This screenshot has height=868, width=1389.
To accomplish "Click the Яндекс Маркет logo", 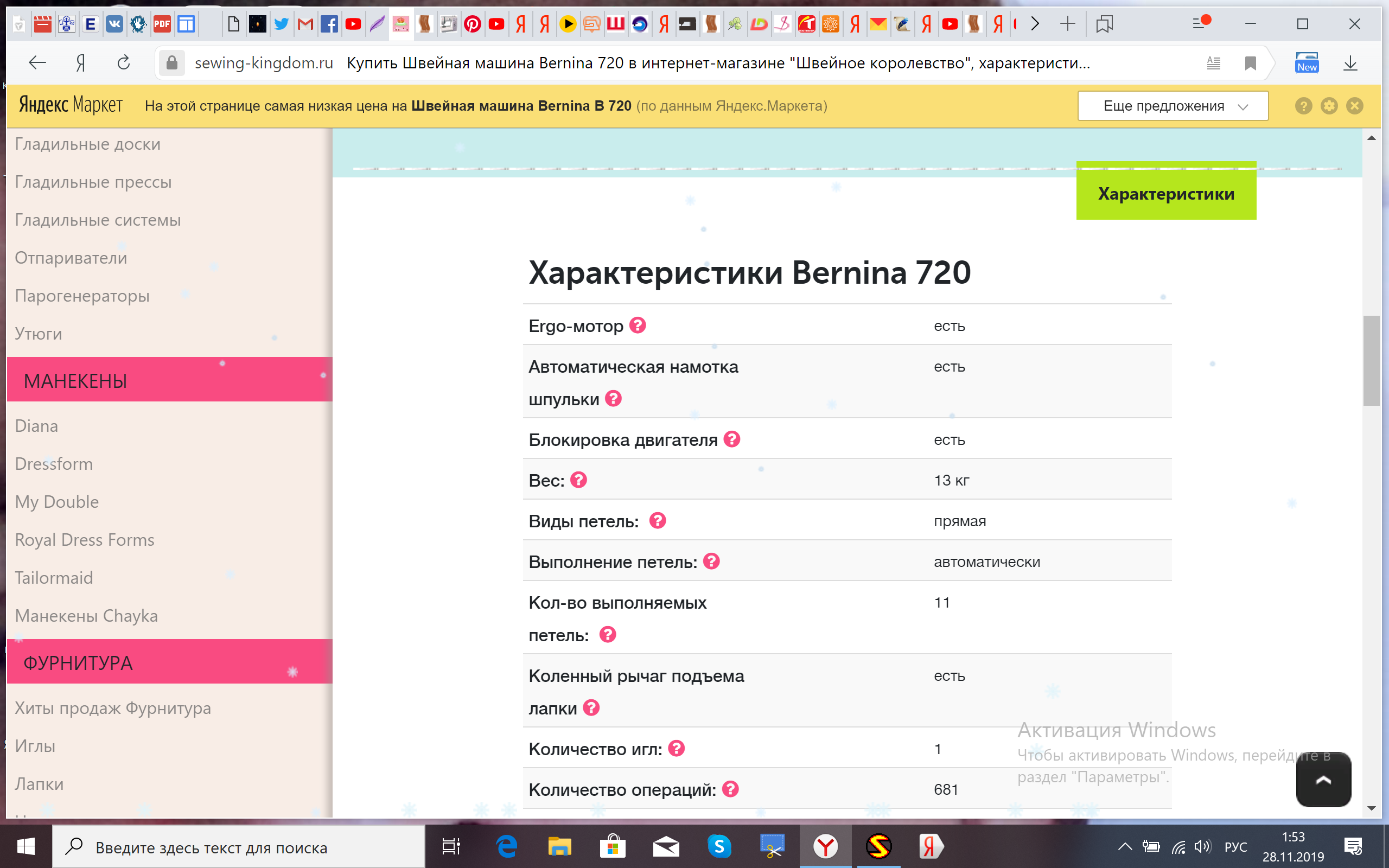I will coord(71,105).
